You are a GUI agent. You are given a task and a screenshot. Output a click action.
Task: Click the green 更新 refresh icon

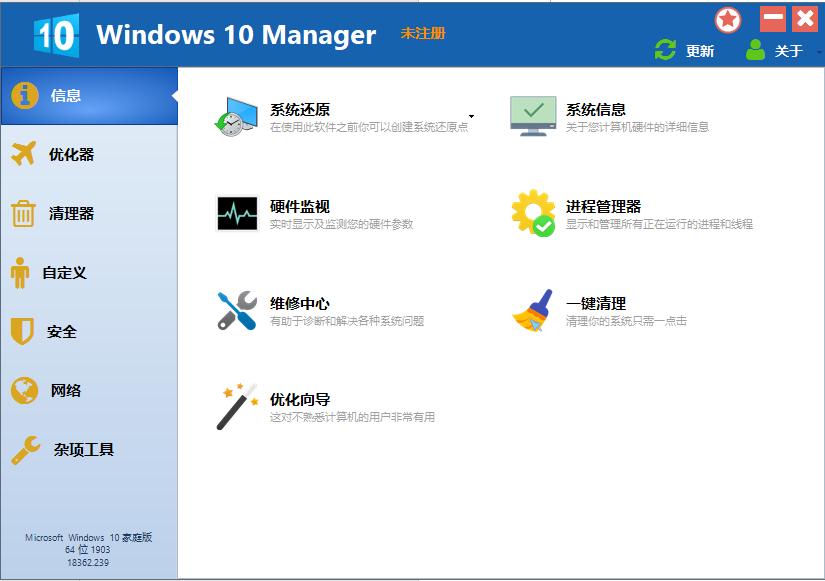[x=665, y=48]
